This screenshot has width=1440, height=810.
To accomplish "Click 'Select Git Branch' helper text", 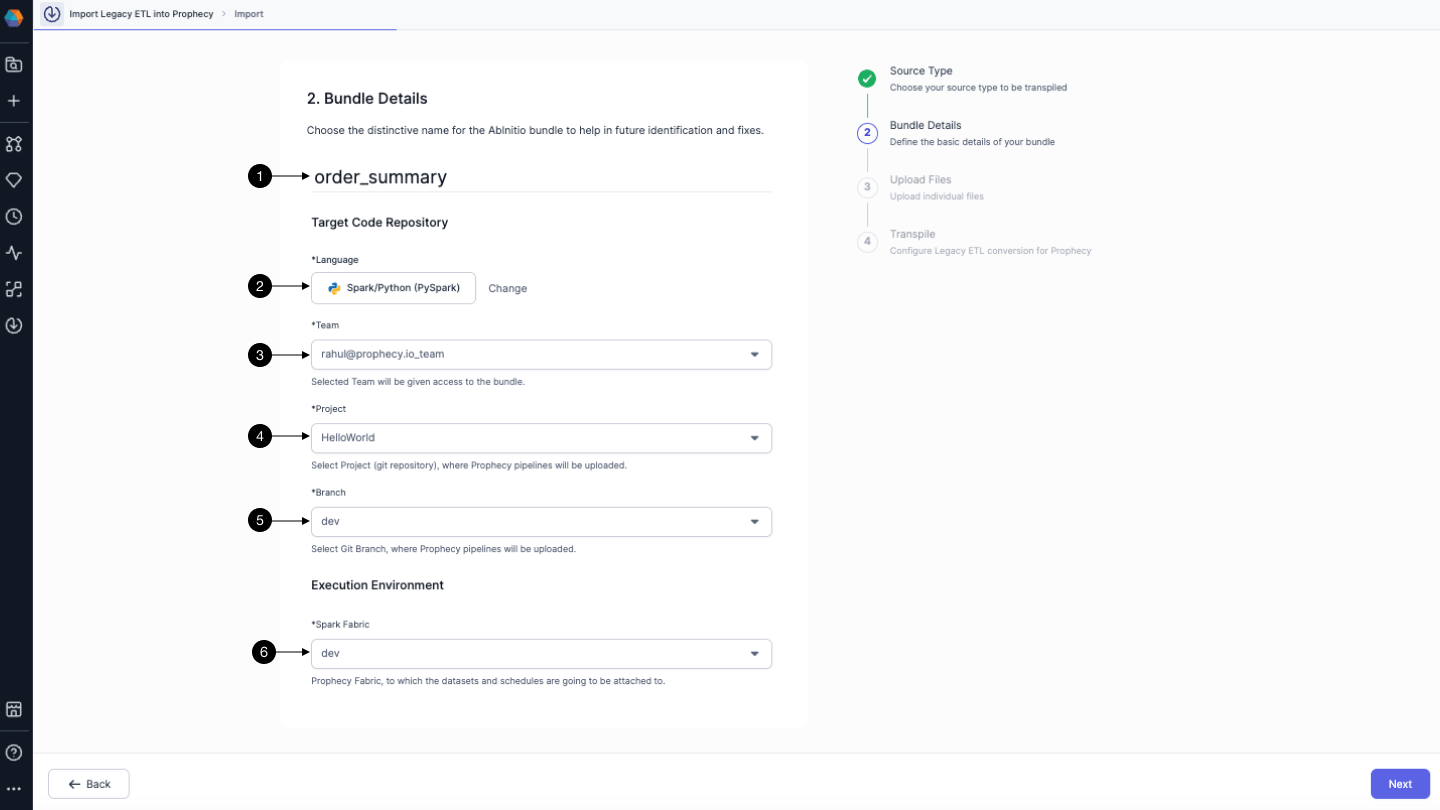I will [443, 549].
